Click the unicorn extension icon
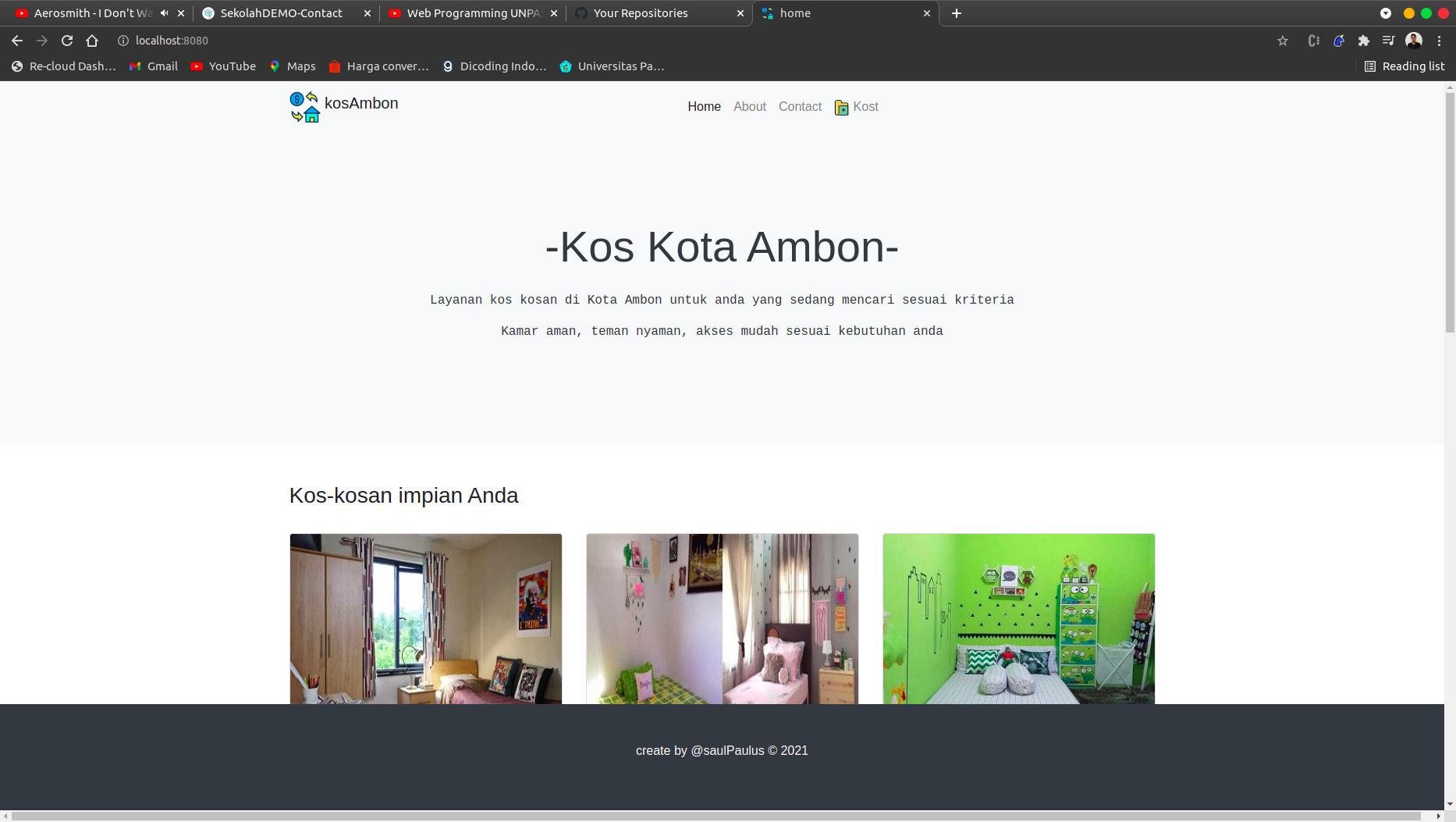This screenshot has height=822, width=1456. (x=1339, y=40)
